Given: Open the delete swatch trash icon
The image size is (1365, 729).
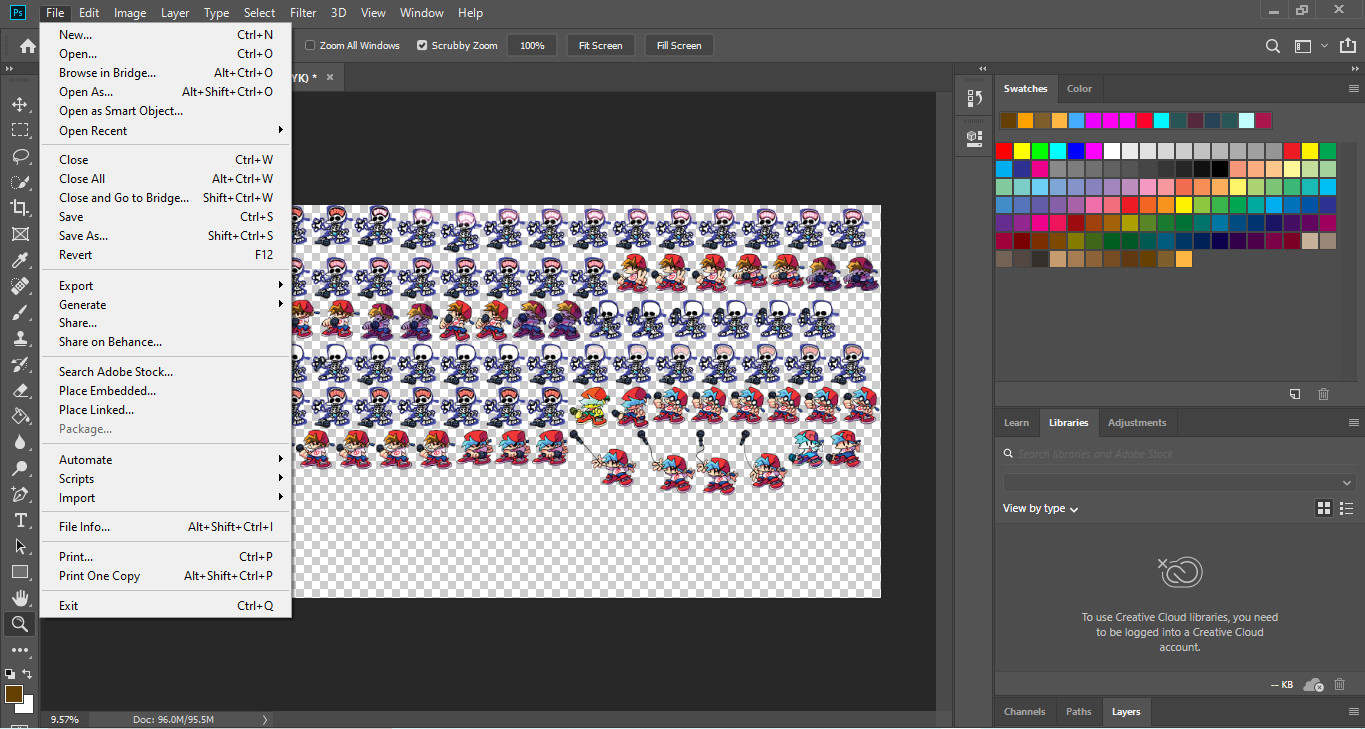Looking at the screenshot, I should click(1323, 394).
